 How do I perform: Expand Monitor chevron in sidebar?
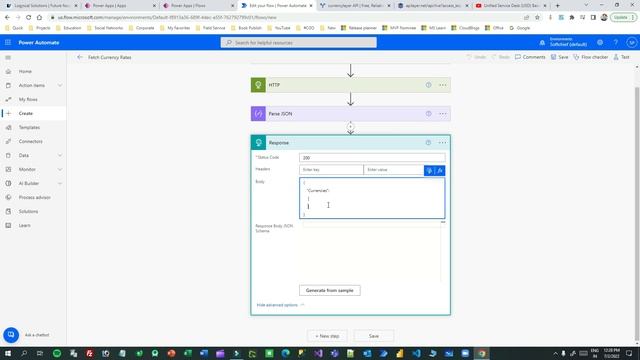tap(60, 169)
